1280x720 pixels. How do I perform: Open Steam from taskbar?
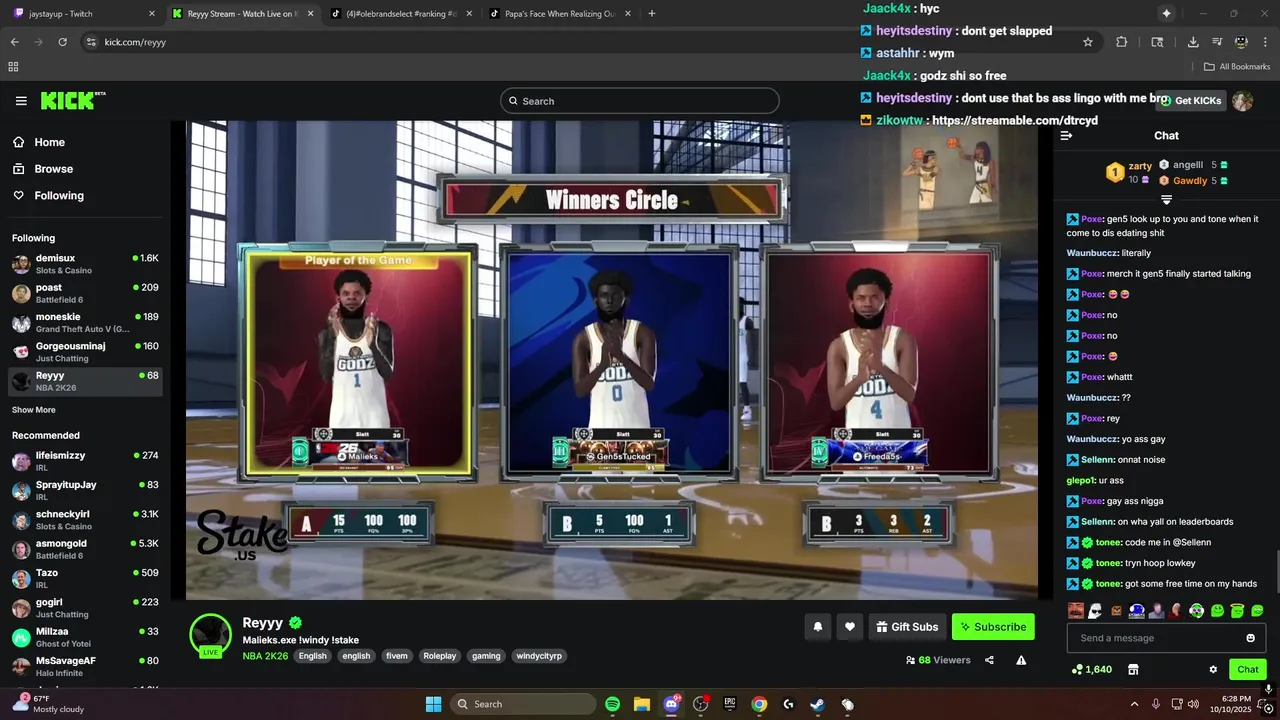(x=817, y=704)
